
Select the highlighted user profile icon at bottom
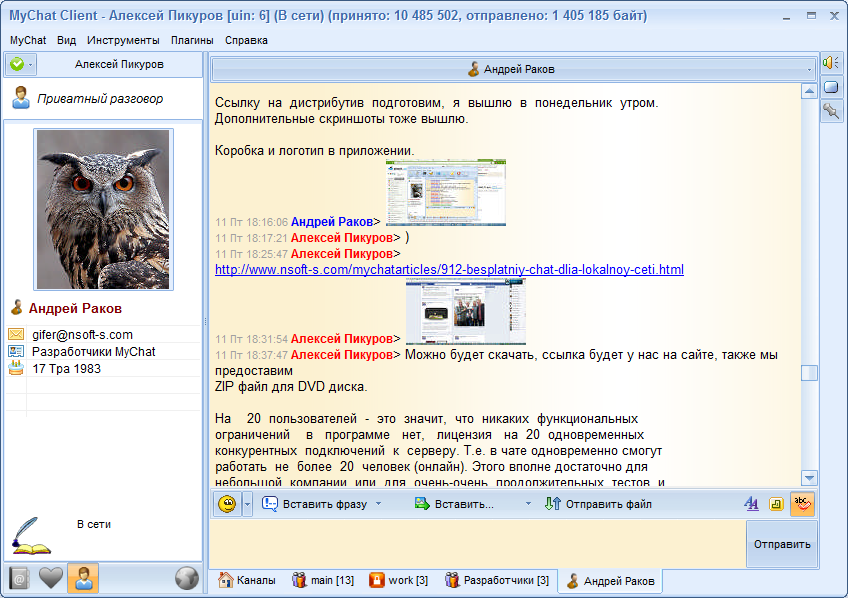pyautogui.click(x=83, y=578)
